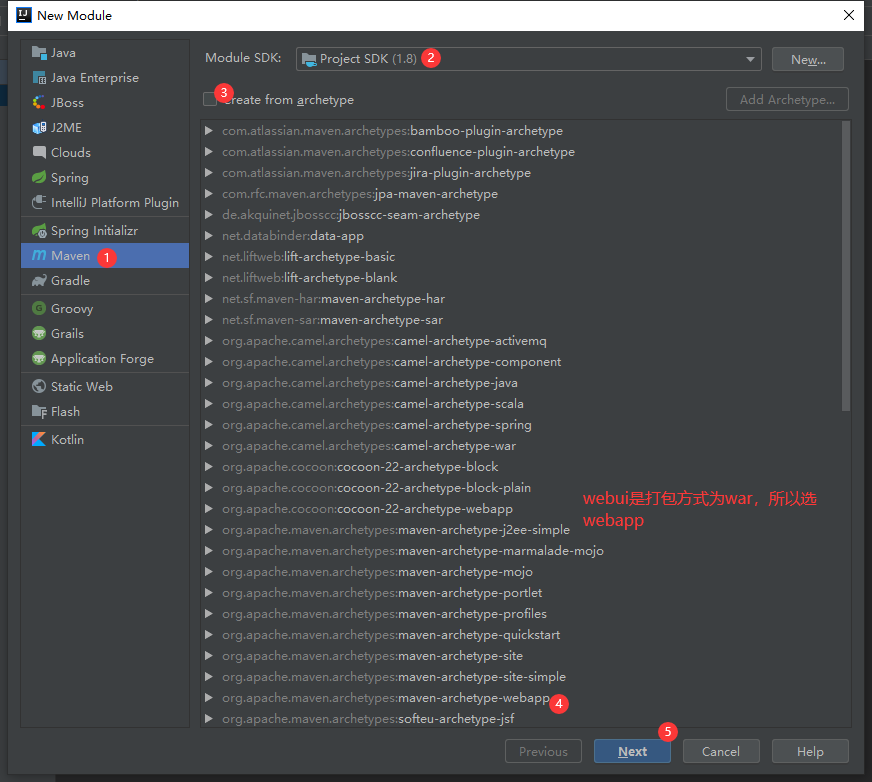
Task: Click the Flash icon
Action: point(39,412)
